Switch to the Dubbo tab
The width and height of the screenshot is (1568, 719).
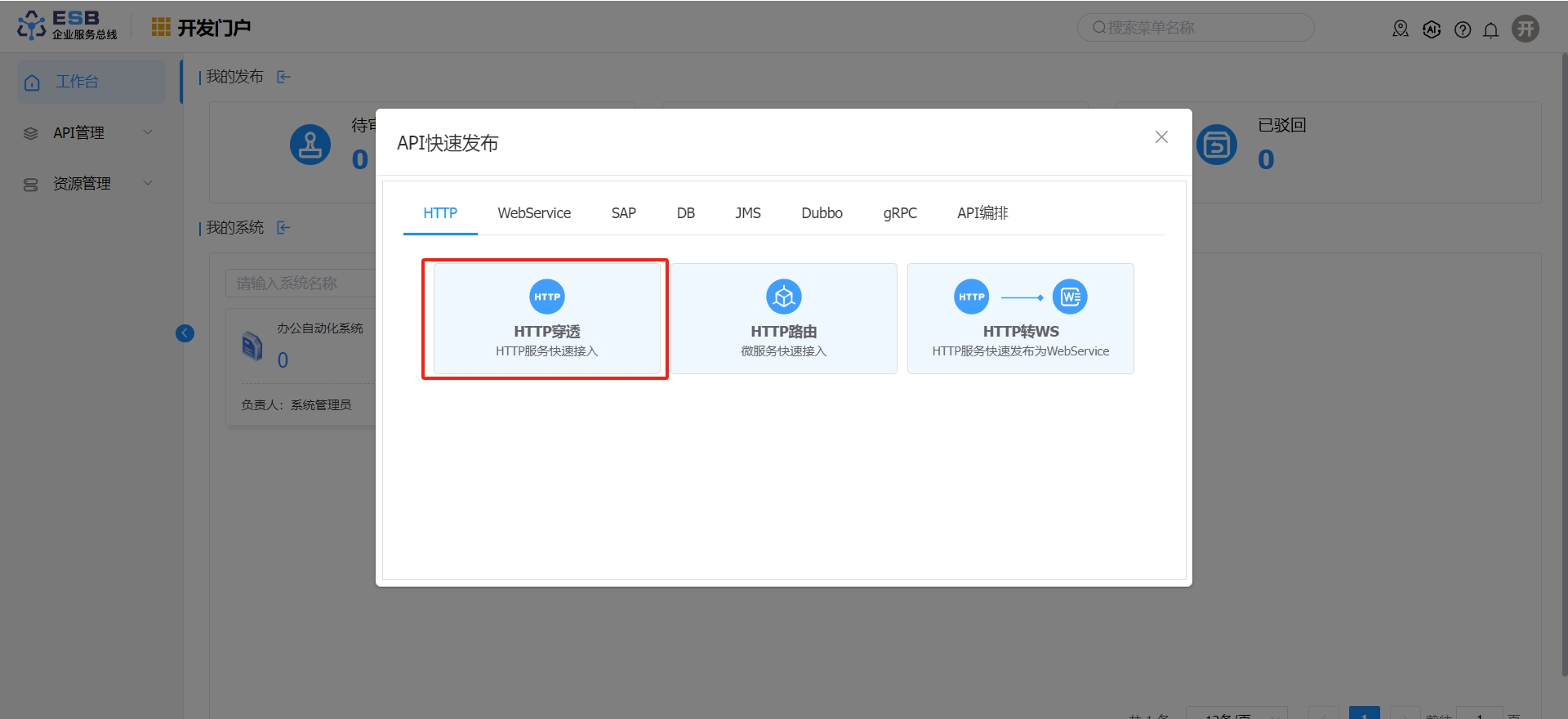[822, 213]
